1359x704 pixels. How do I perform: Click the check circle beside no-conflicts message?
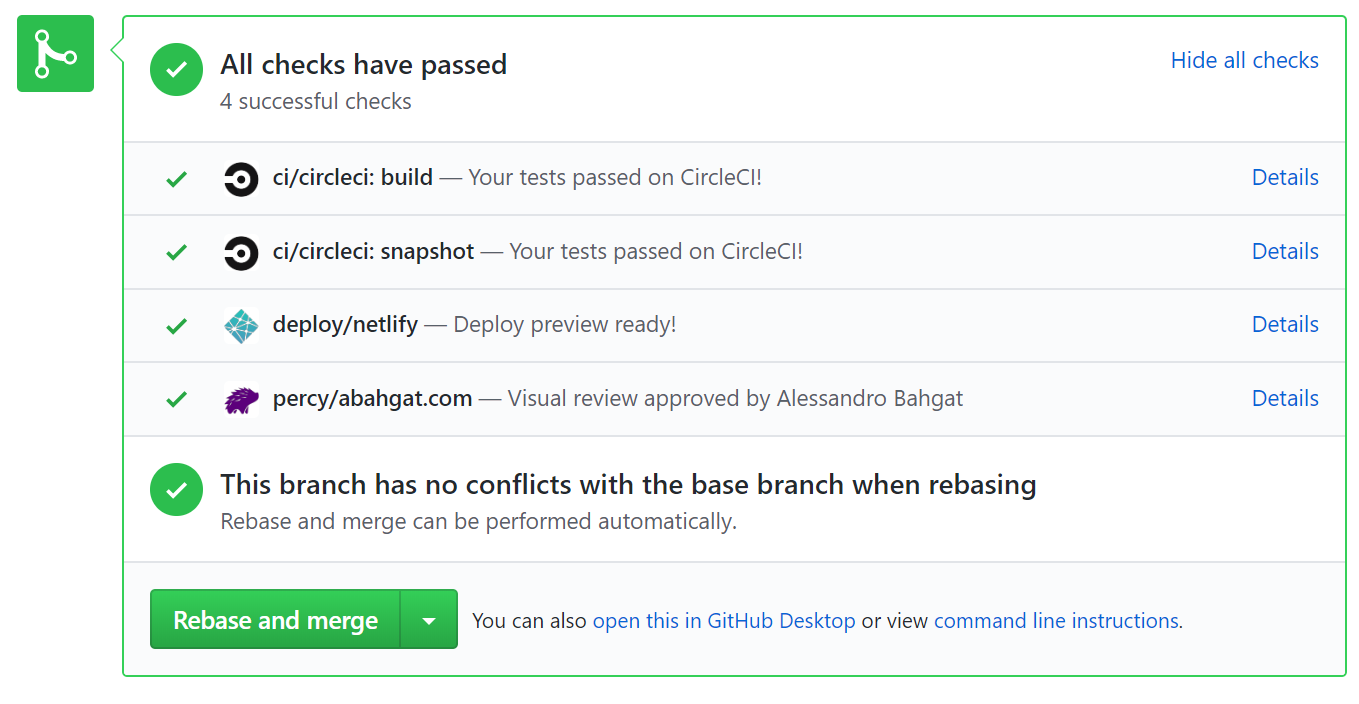[x=176, y=489]
